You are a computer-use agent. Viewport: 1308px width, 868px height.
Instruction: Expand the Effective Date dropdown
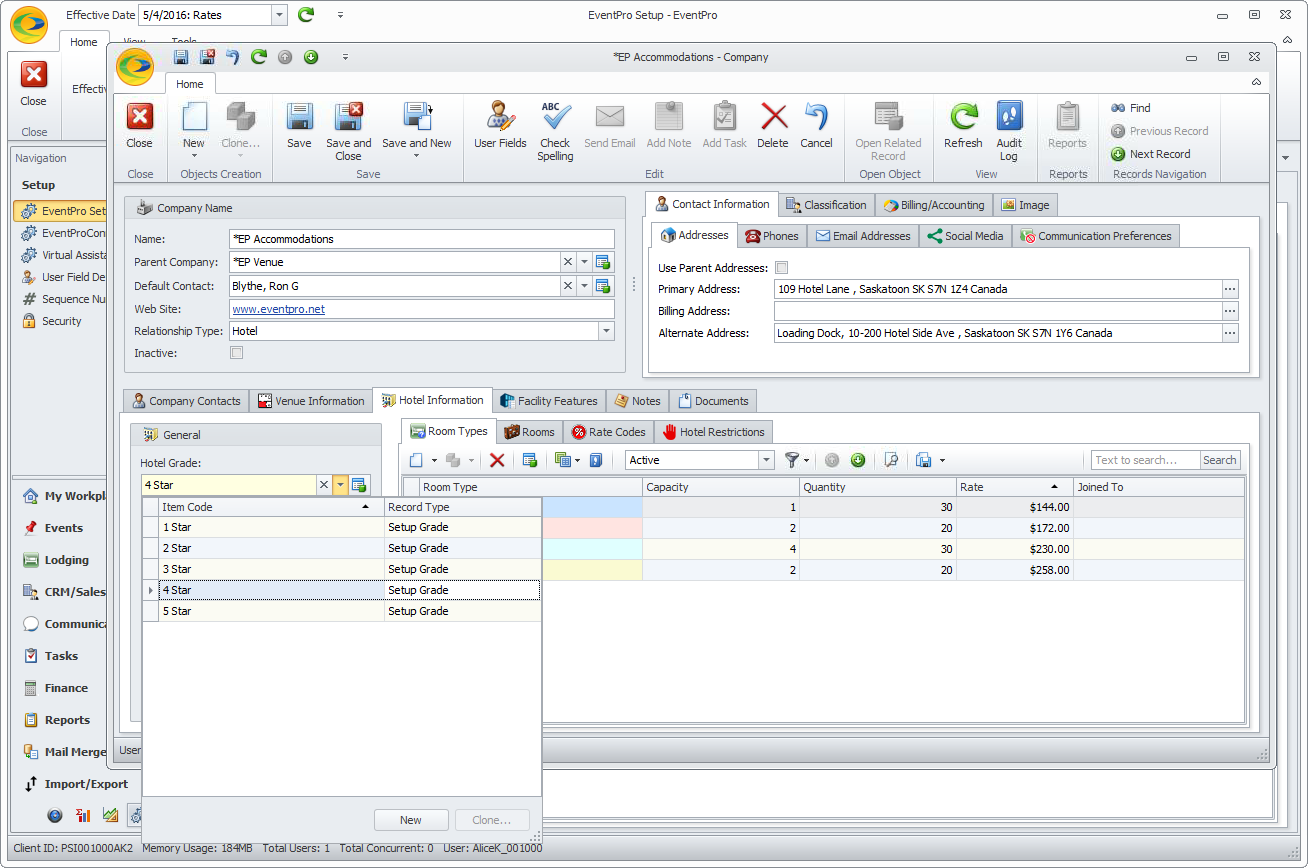click(279, 15)
